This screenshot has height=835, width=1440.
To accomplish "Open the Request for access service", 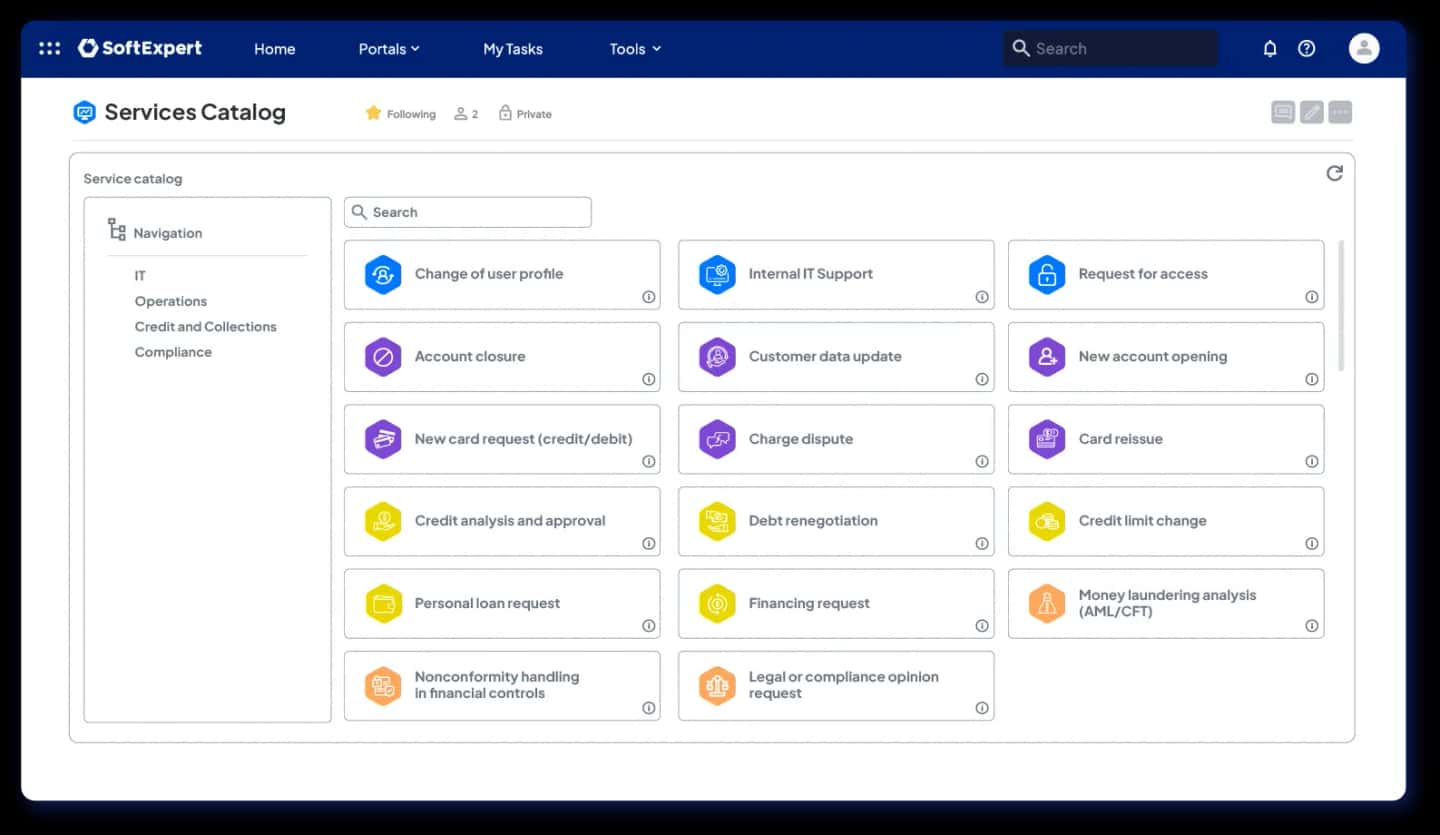I will coord(1166,274).
